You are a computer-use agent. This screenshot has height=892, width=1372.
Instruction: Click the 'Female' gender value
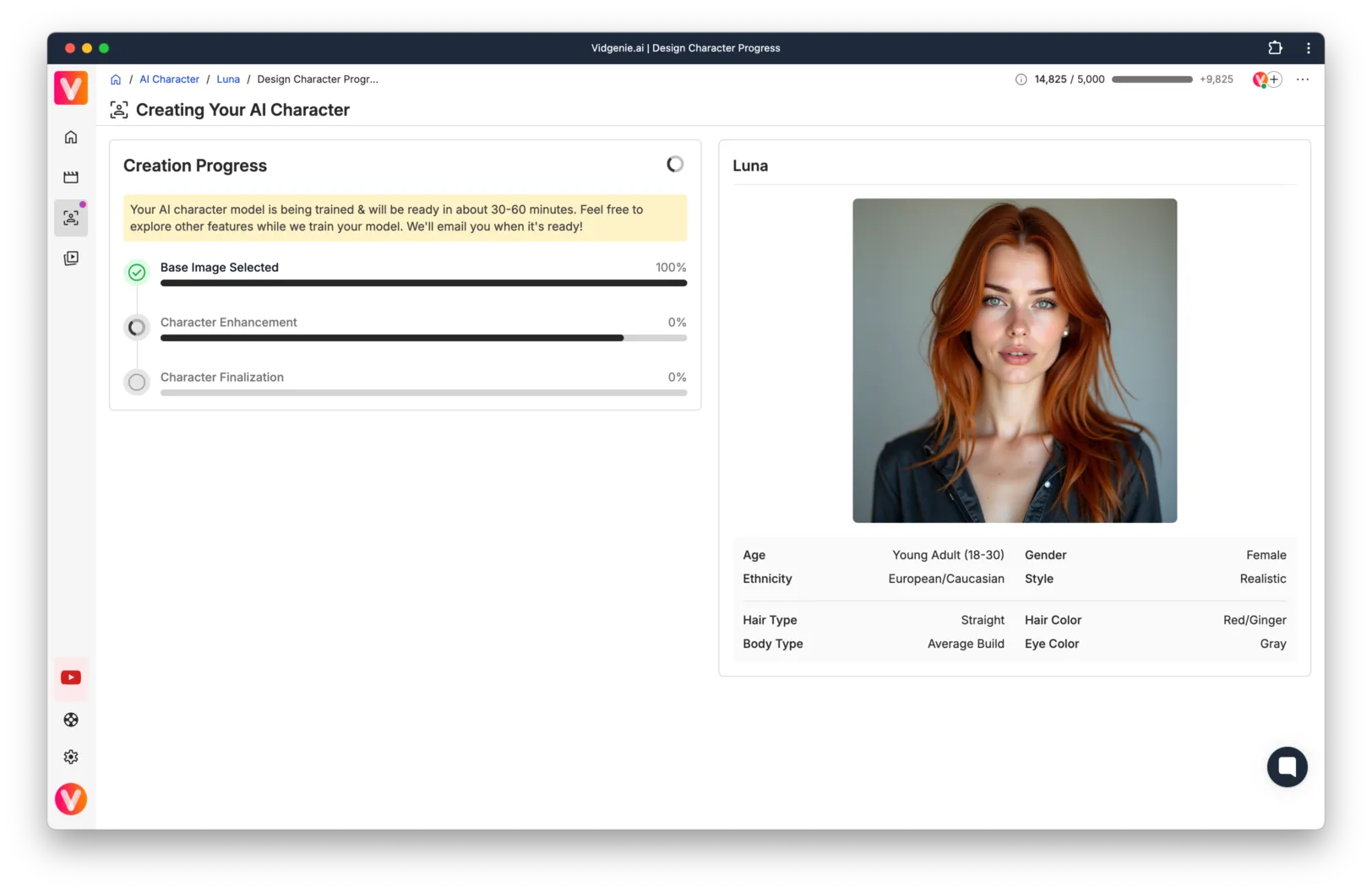coord(1266,555)
